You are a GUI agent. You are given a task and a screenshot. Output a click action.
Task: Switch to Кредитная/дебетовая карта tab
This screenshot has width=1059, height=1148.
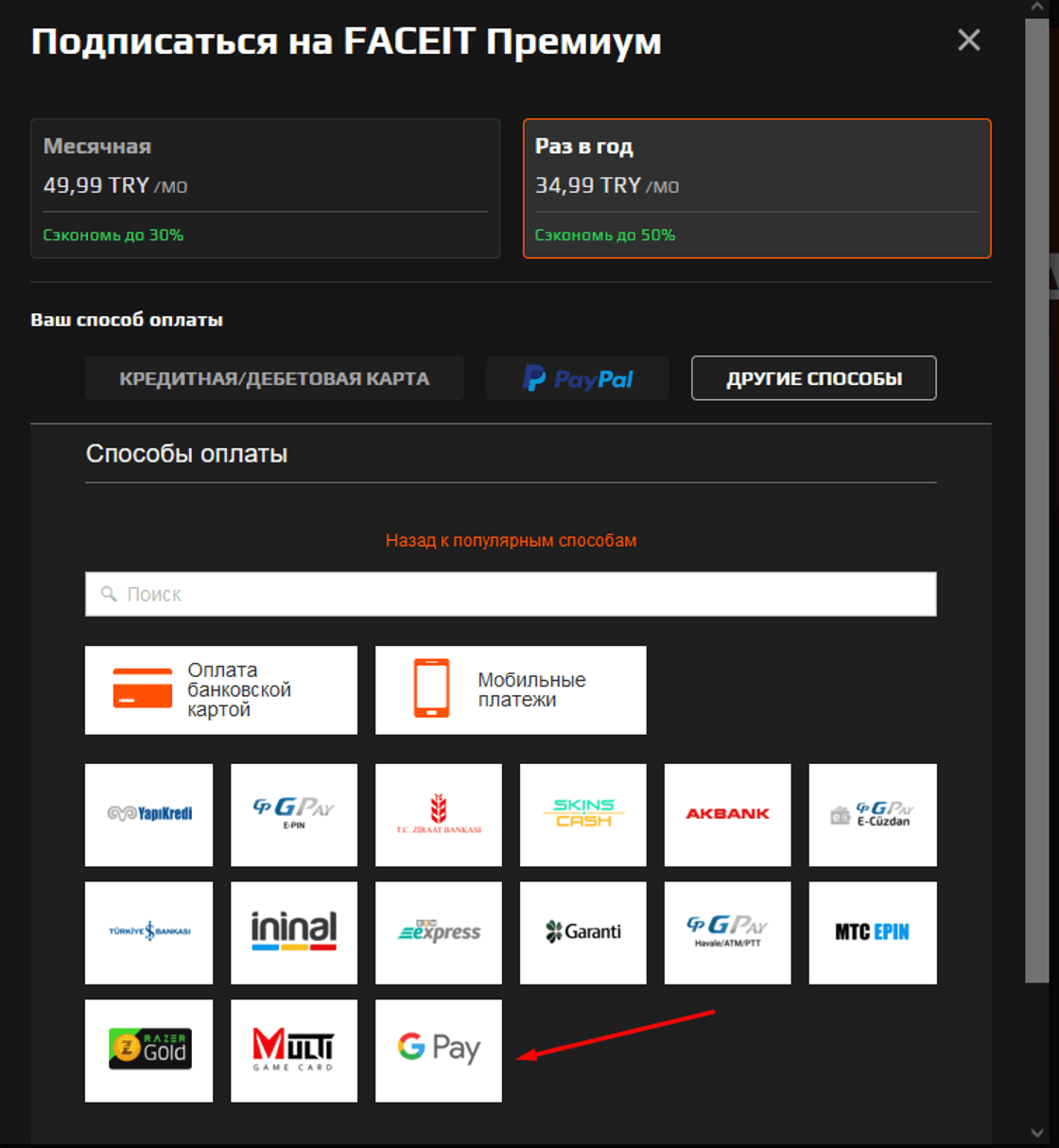[274, 378]
